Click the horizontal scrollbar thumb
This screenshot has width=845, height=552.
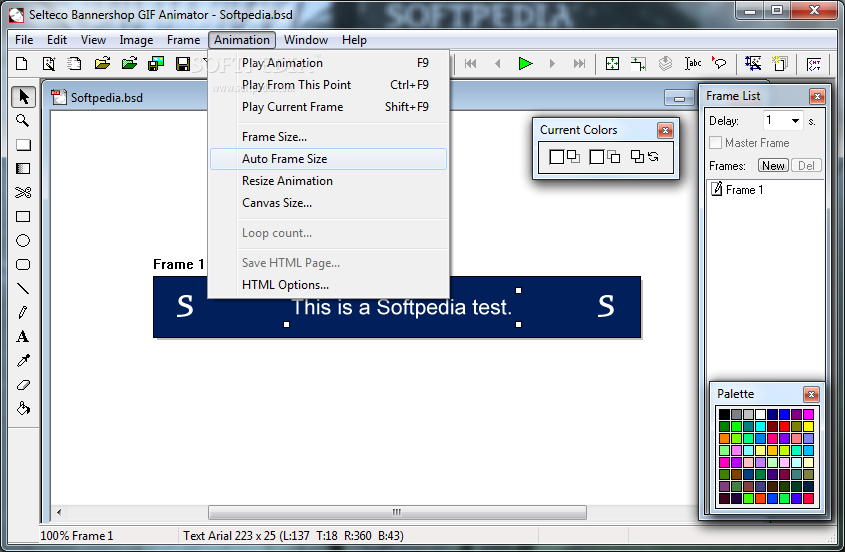point(397,512)
